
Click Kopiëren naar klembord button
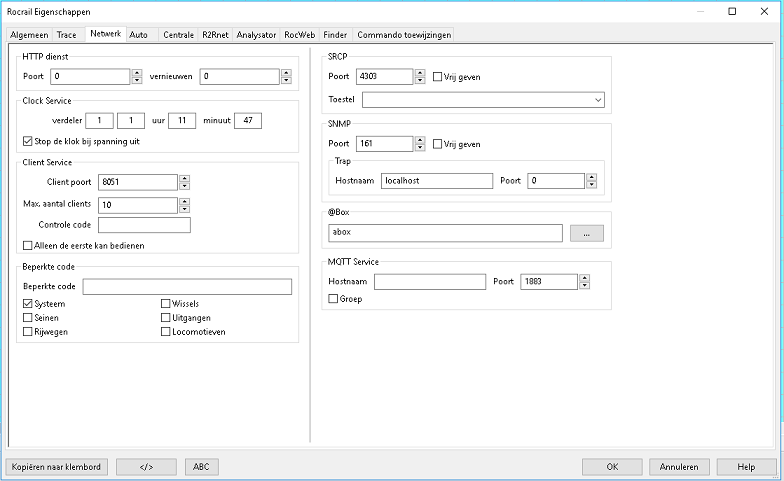click(x=57, y=466)
